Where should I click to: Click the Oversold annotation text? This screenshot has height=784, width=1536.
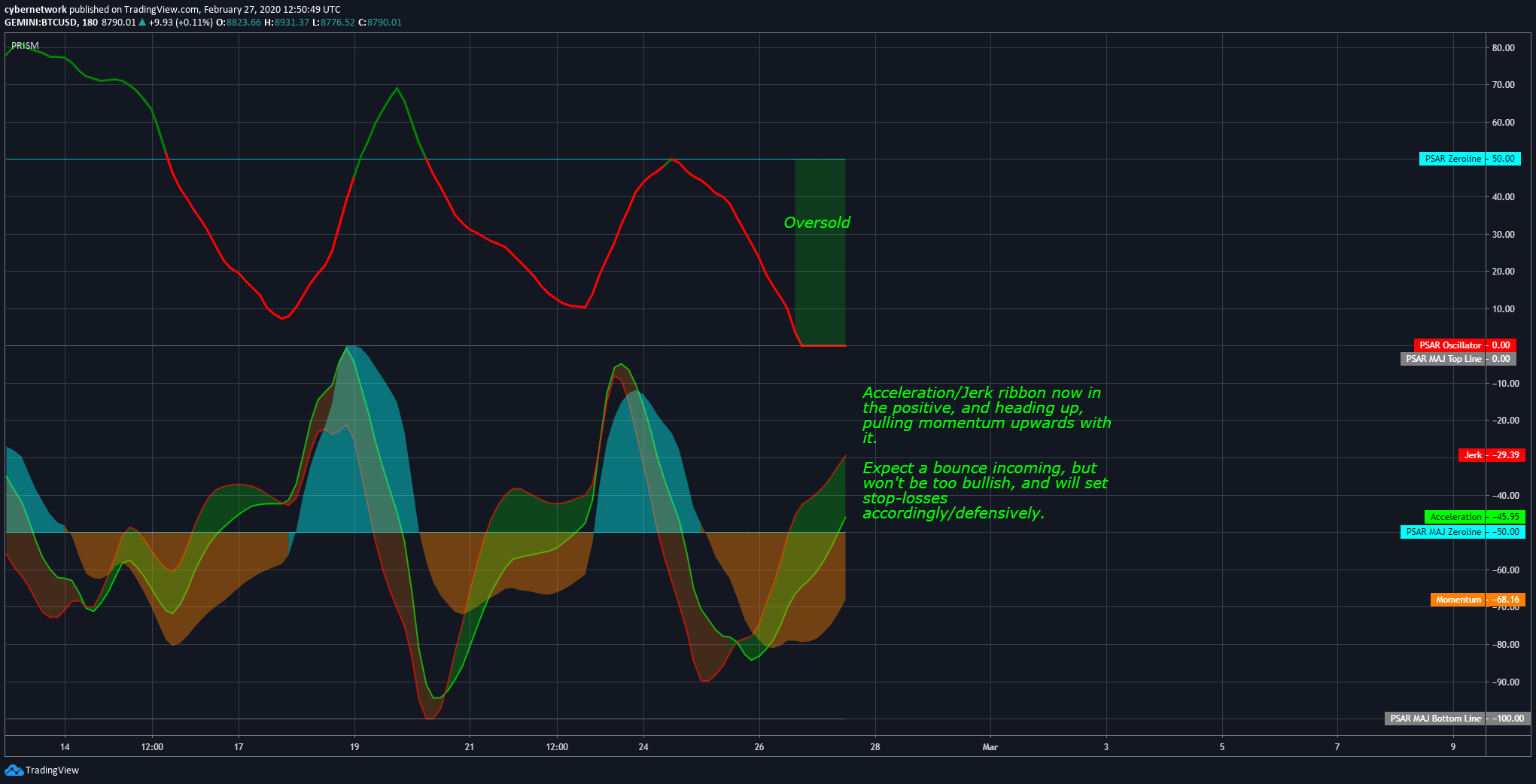(x=817, y=223)
